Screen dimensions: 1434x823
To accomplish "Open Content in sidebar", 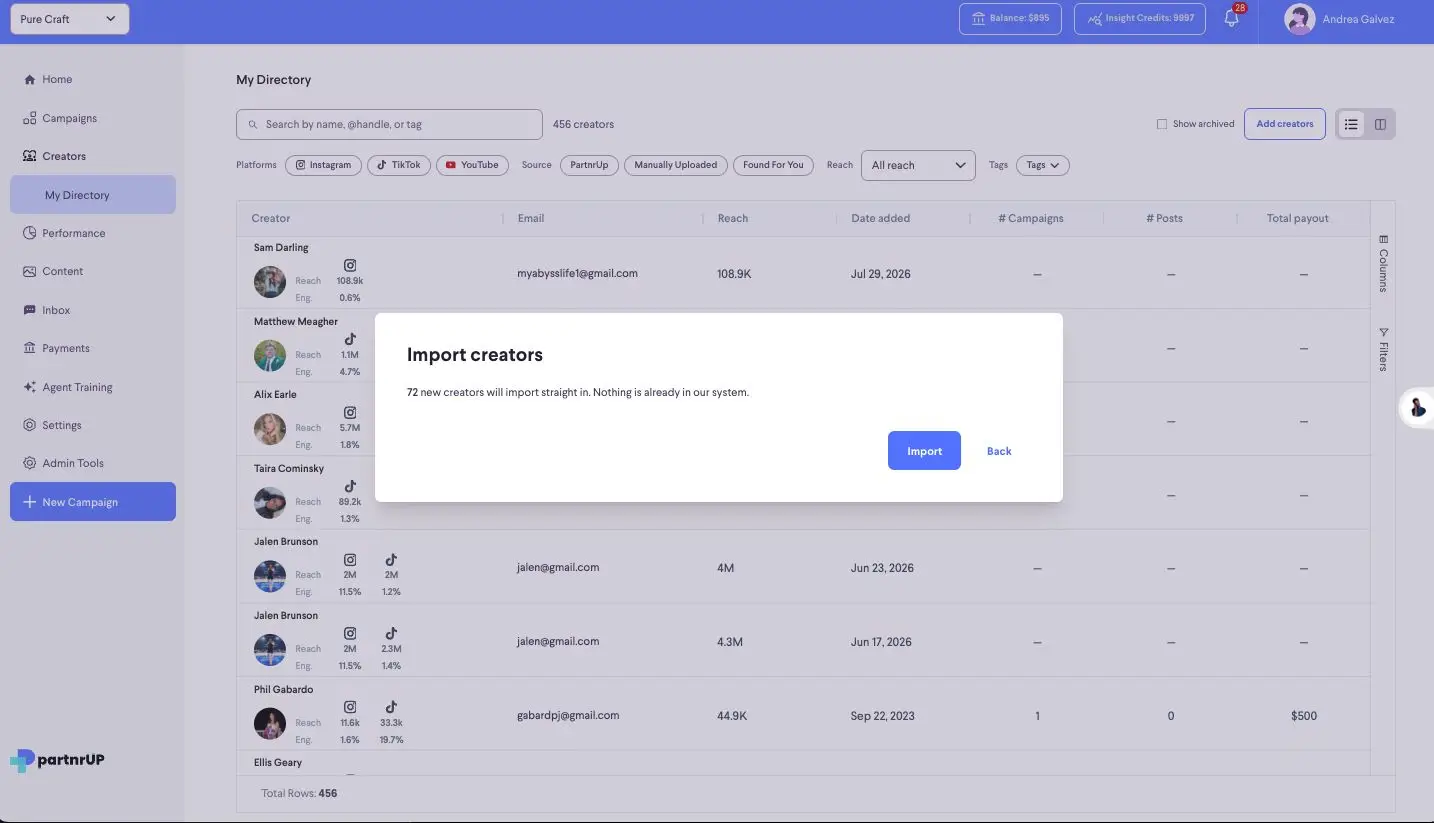I will pyautogui.click(x=62, y=271).
